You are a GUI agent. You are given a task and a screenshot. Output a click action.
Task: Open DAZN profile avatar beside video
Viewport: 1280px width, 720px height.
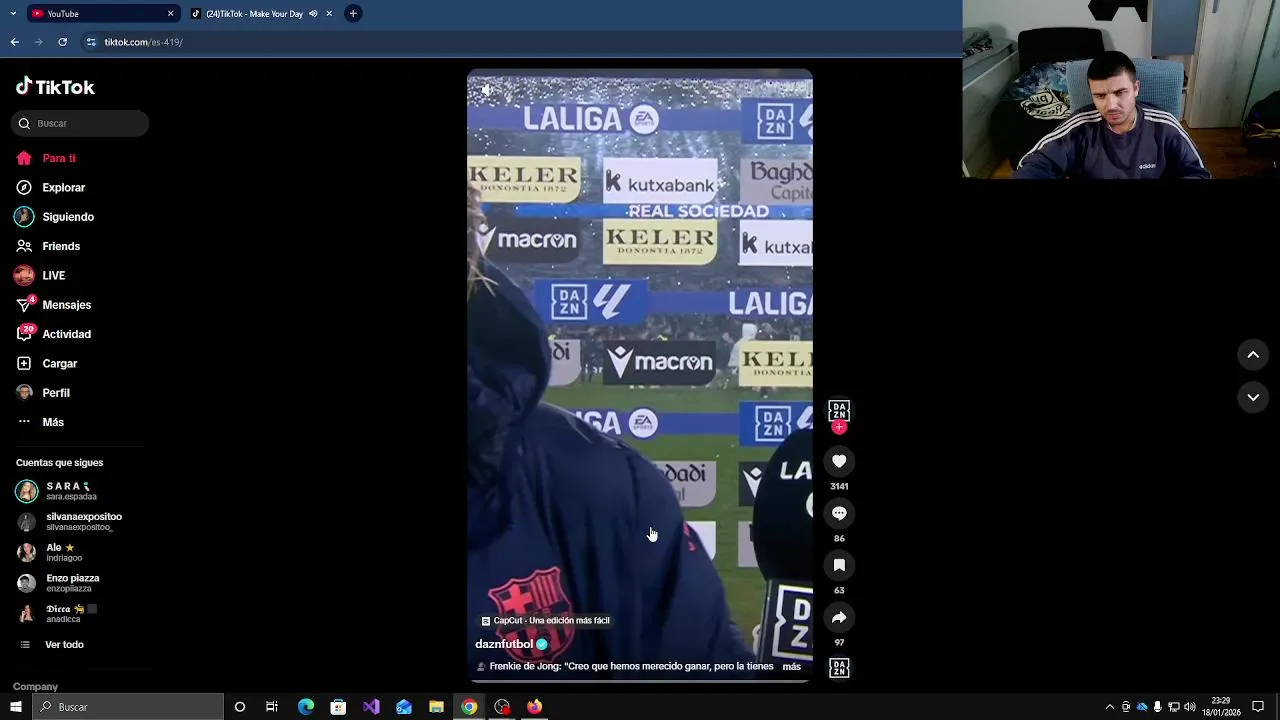[839, 411]
